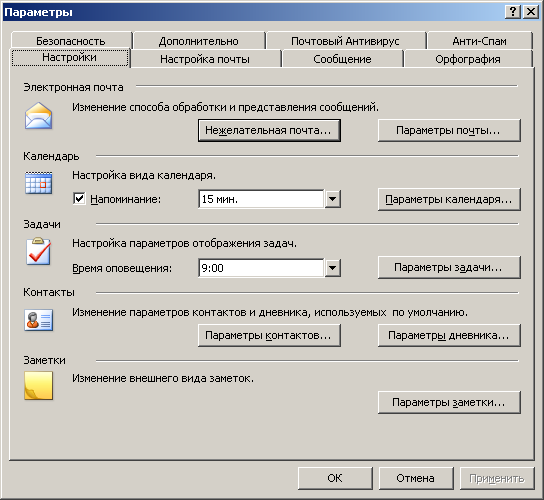Screen dimensions: 544x500
Task: Click the 9:00 notification time field
Action: point(261,268)
